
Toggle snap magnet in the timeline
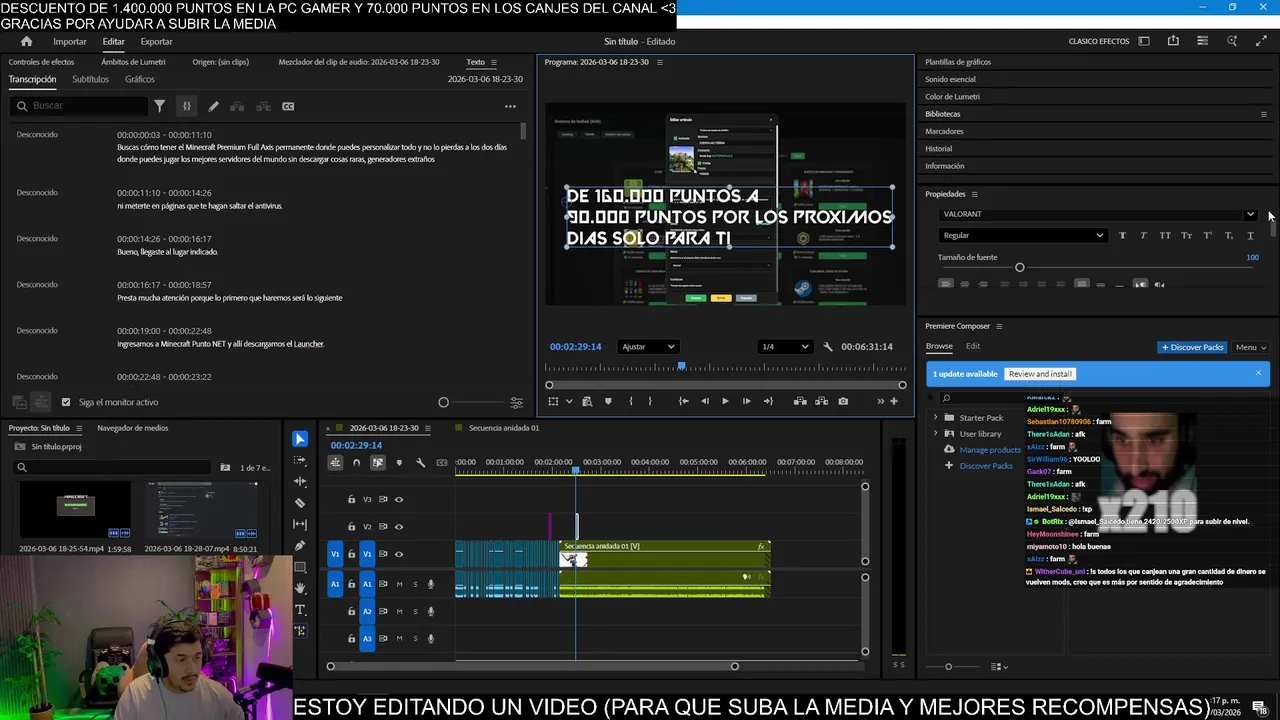click(x=356, y=462)
